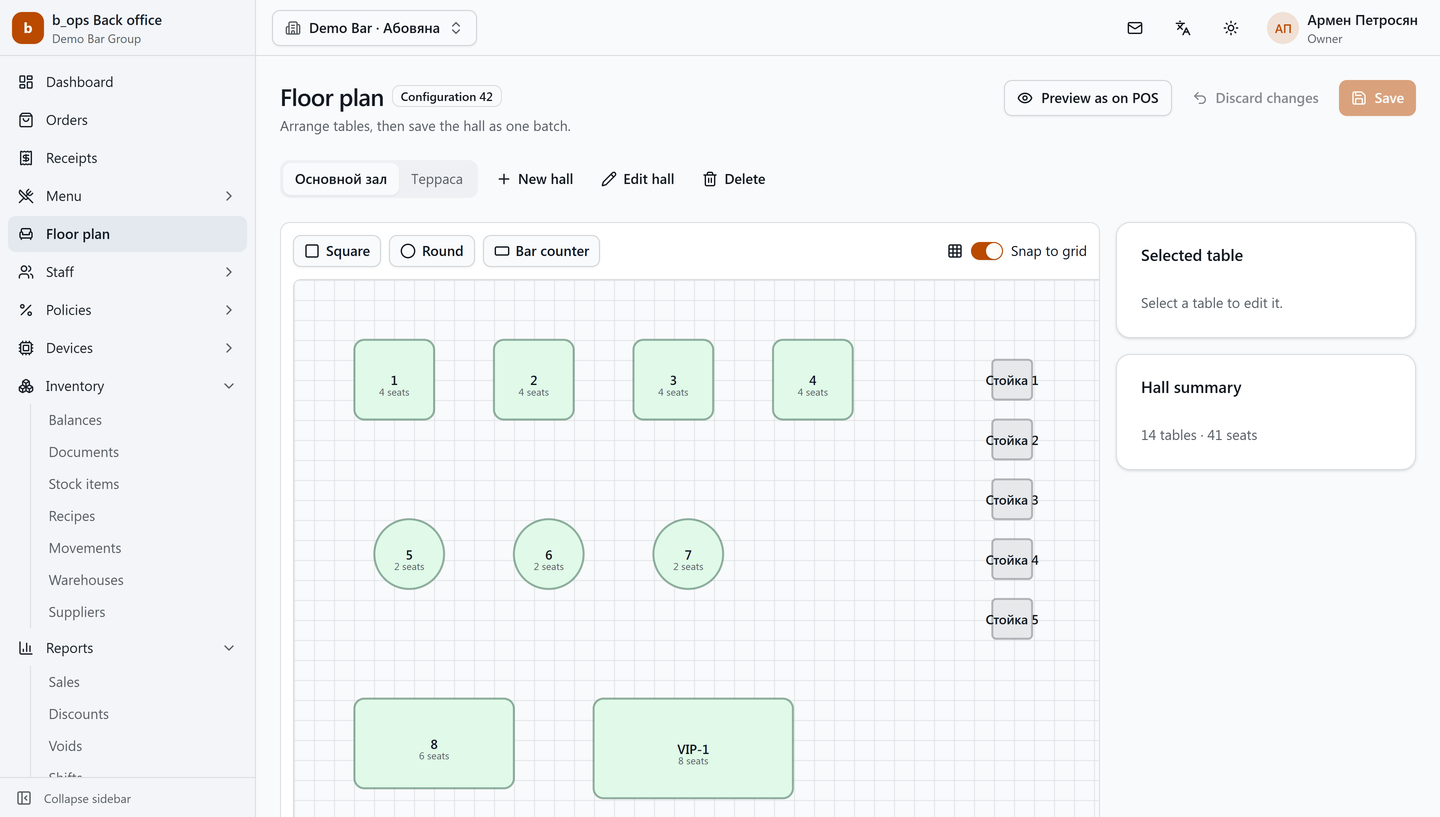Go to Orders in the sidebar
This screenshot has width=1440, height=817.
[127, 120]
